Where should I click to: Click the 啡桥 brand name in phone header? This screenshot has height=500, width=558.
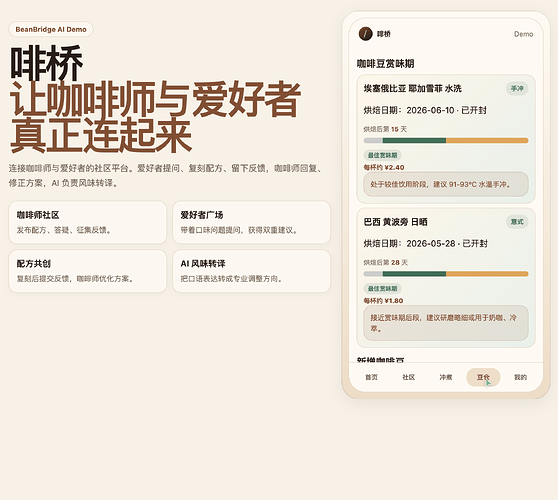[x=384, y=34]
